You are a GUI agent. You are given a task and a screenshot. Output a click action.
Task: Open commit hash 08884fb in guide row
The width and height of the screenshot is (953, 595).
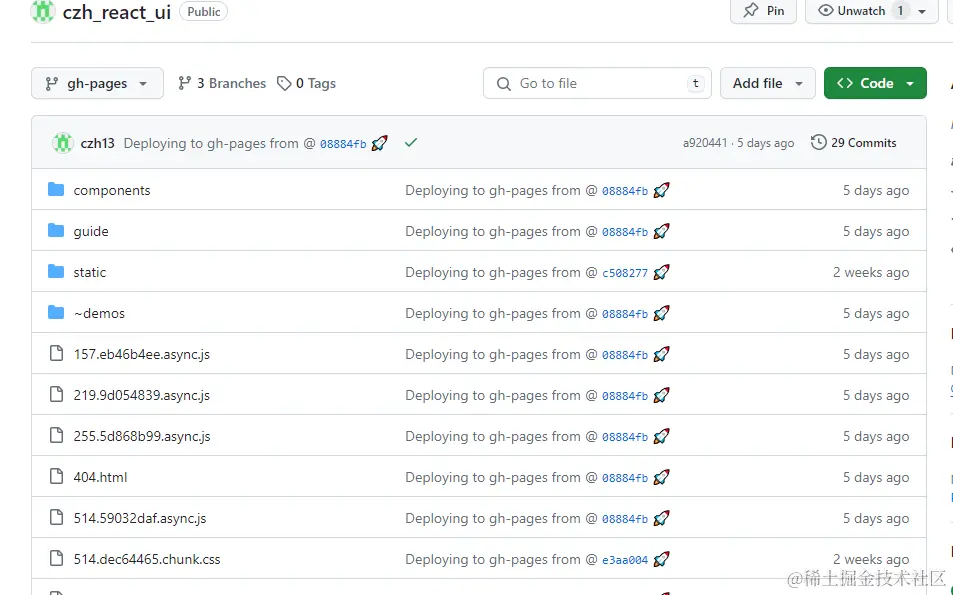625,232
